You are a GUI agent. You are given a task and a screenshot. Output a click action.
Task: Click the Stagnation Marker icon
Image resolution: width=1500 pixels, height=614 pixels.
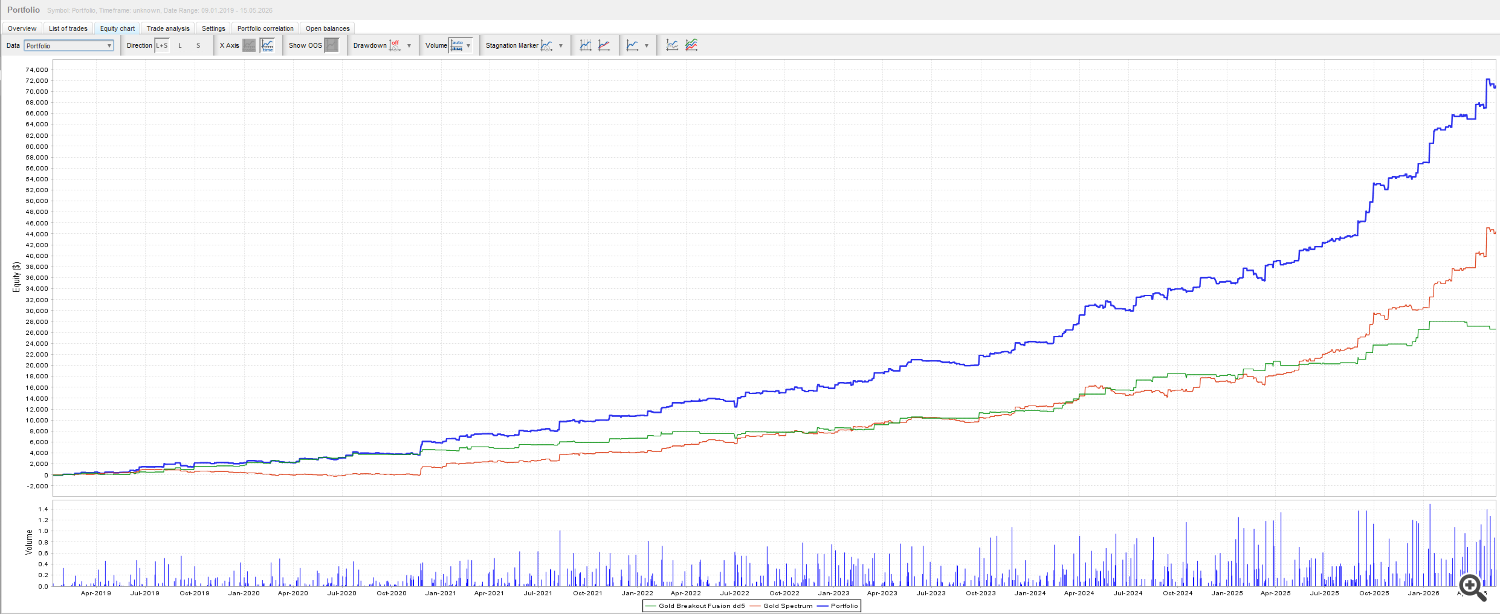(547, 45)
